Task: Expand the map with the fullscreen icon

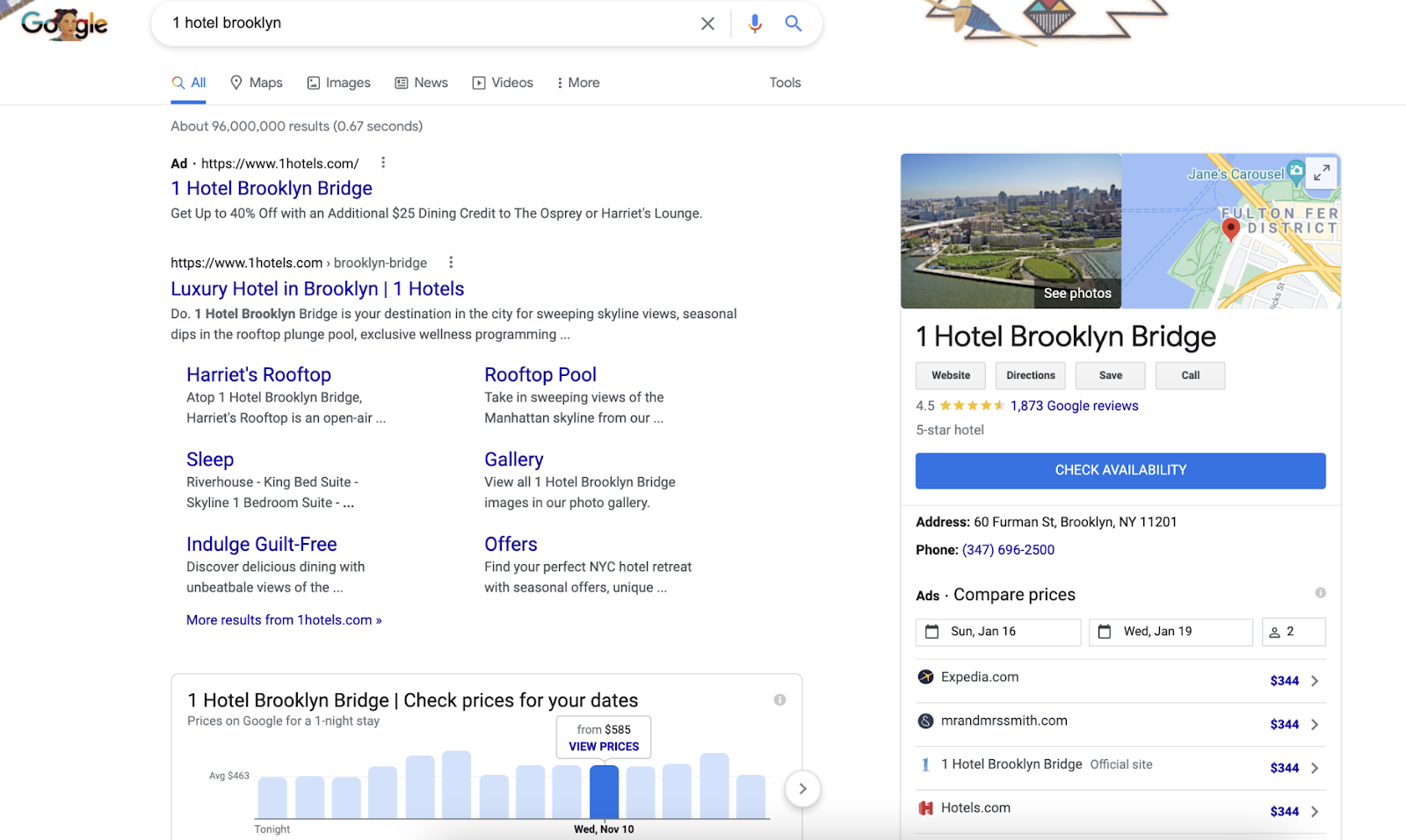Action: tap(1322, 173)
